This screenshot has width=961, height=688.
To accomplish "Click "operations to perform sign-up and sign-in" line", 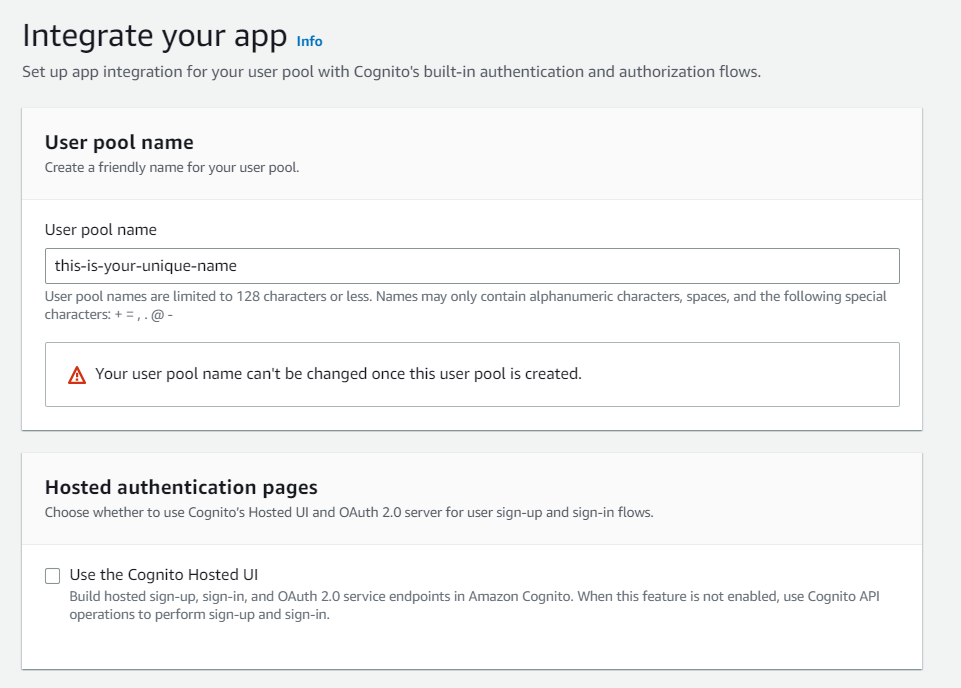I will pos(200,614).
